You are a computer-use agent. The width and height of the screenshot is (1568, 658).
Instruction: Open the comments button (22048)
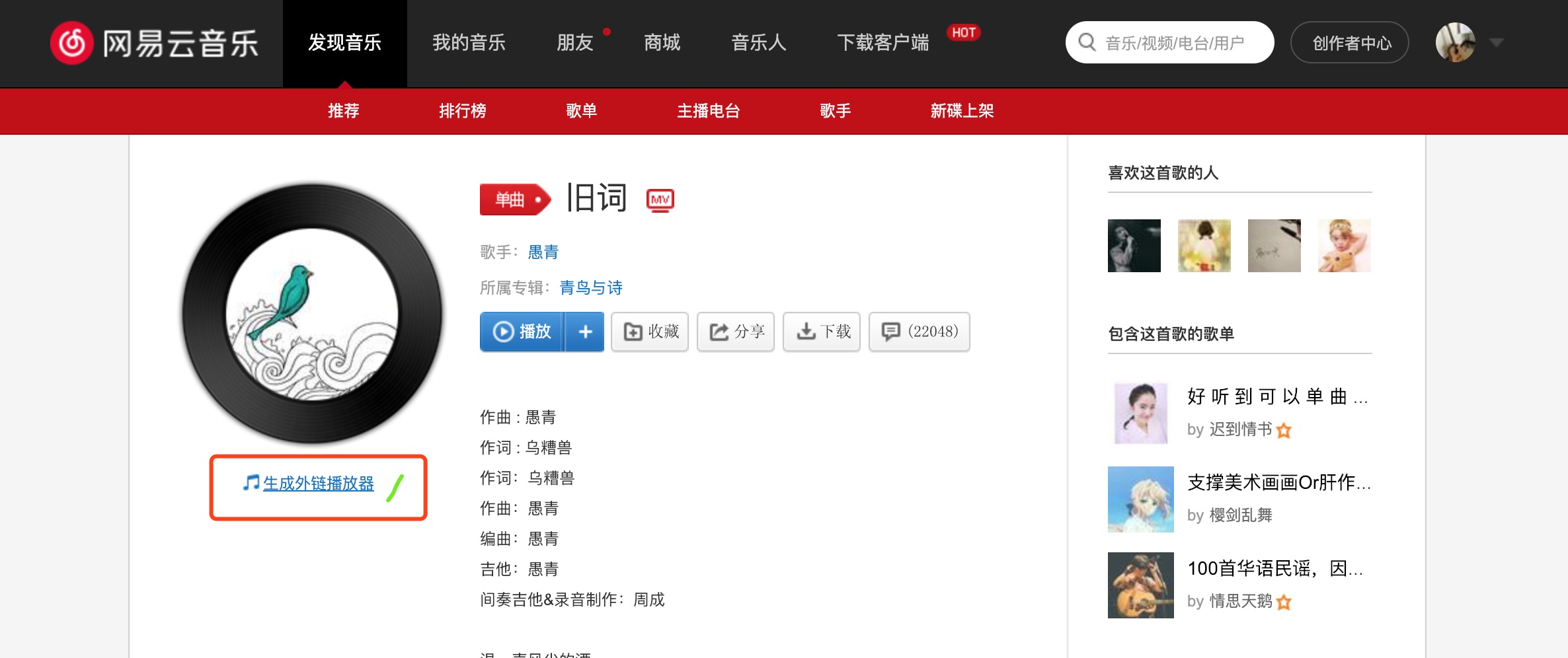click(920, 332)
